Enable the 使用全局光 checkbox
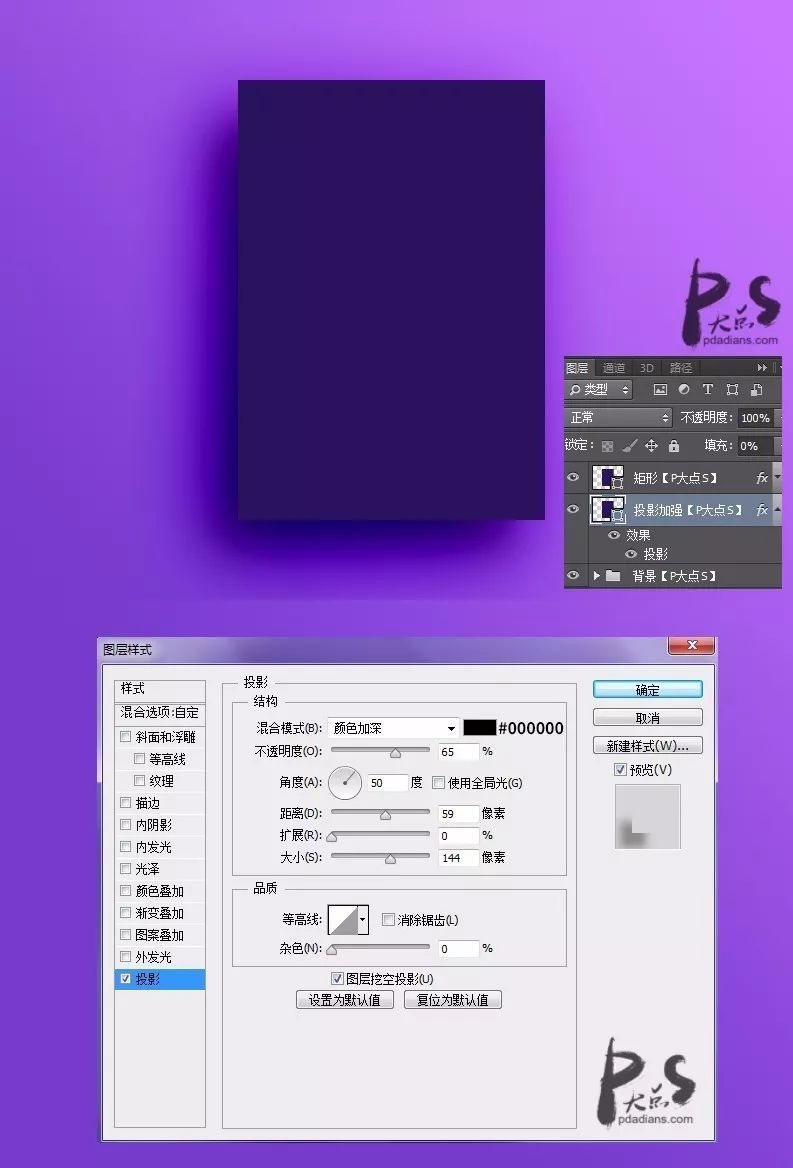The height and width of the screenshot is (1168, 793). pos(438,783)
